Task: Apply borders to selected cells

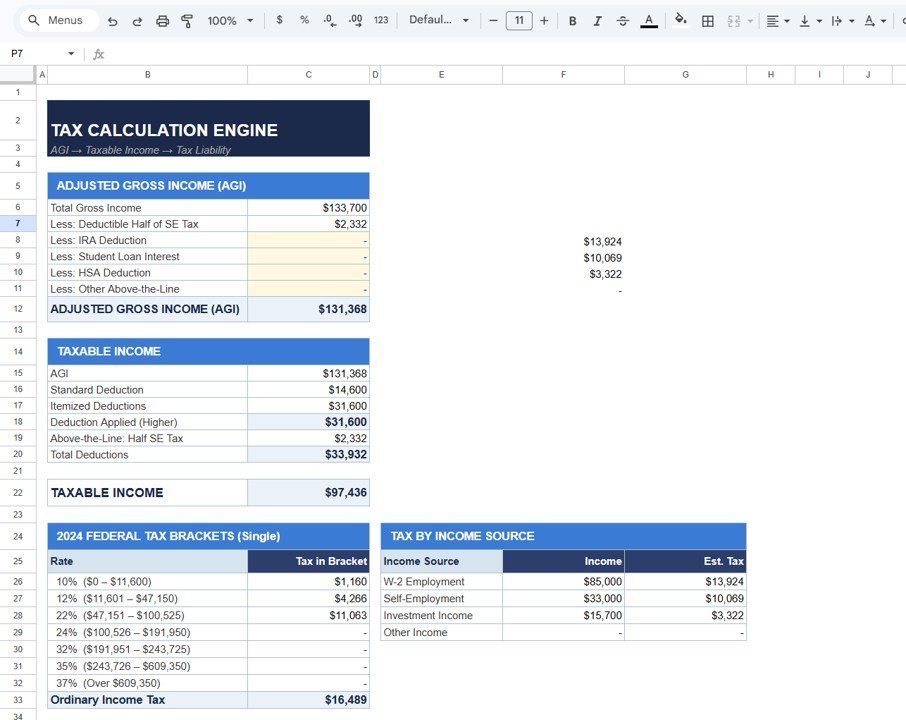Action: (x=707, y=19)
